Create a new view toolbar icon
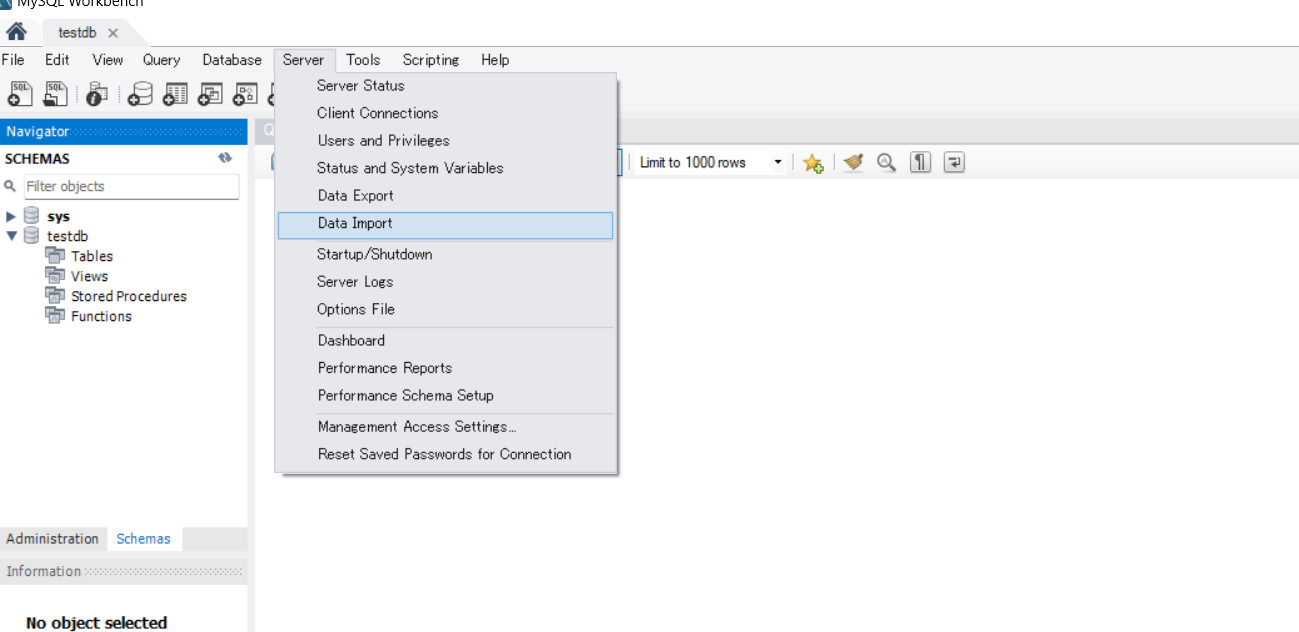This screenshot has height=632, width=1299. (x=210, y=94)
